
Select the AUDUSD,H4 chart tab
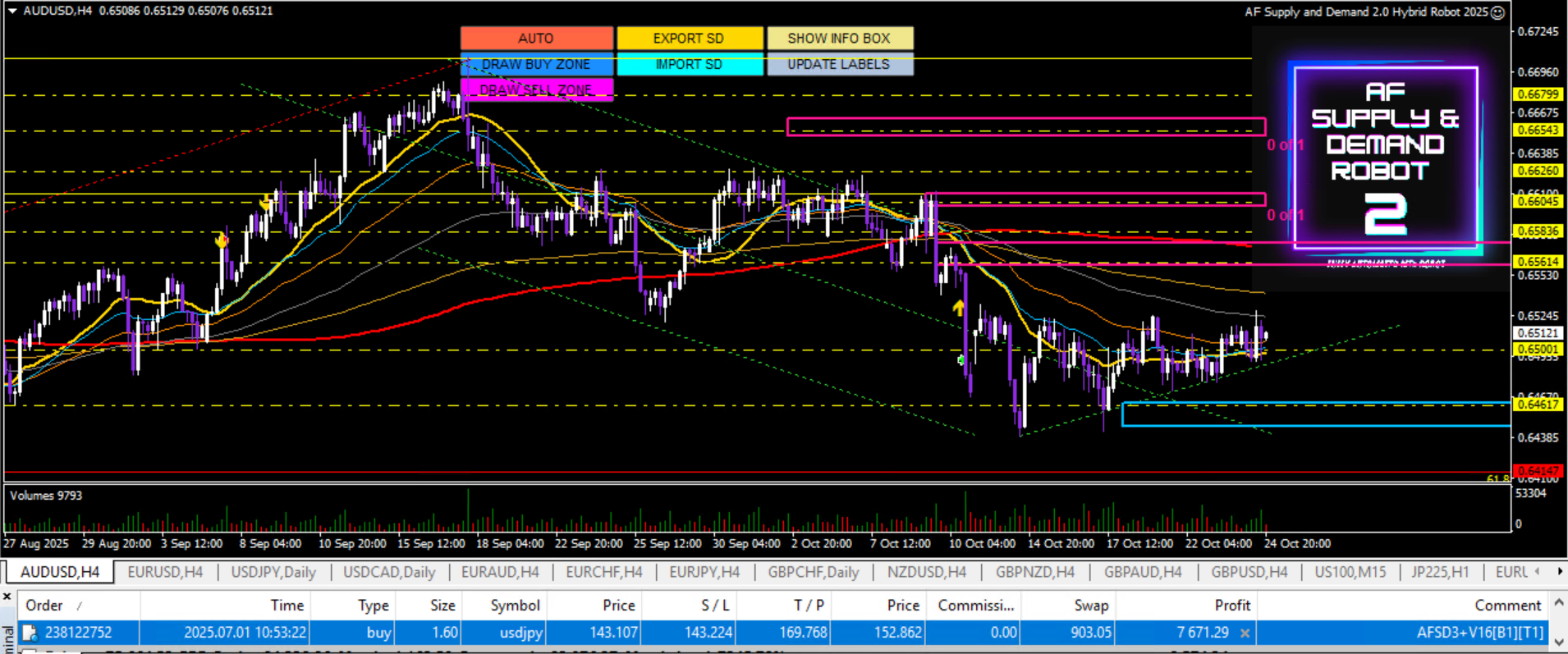coord(60,572)
